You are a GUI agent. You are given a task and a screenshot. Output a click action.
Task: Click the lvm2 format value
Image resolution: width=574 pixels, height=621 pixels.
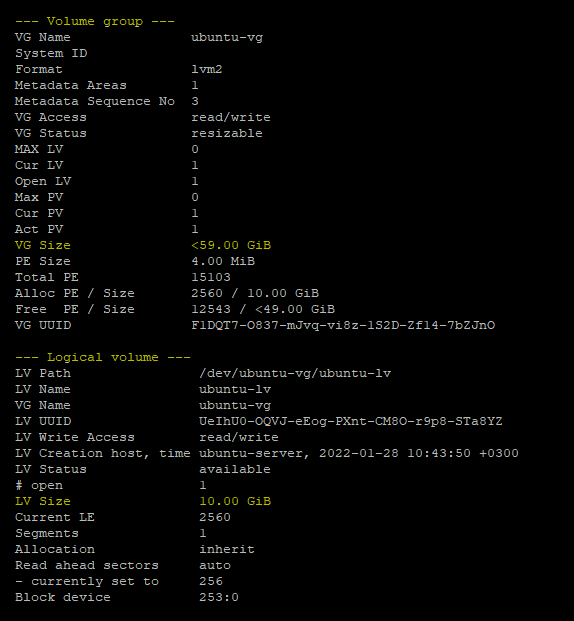click(x=207, y=69)
